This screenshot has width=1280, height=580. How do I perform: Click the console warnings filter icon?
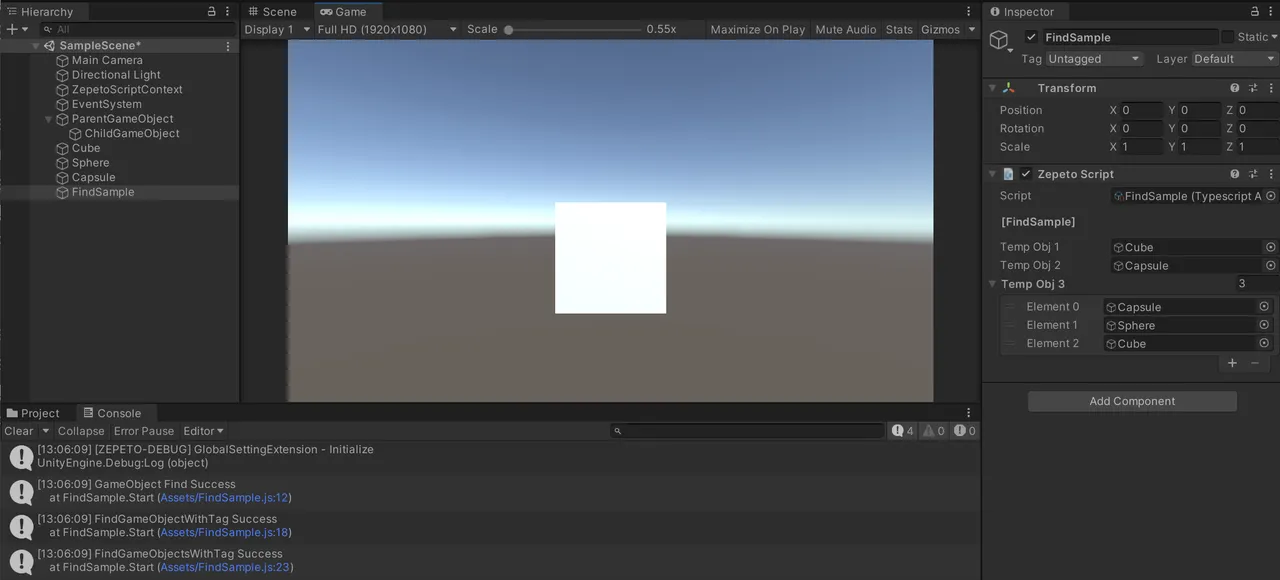pos(930,430)
